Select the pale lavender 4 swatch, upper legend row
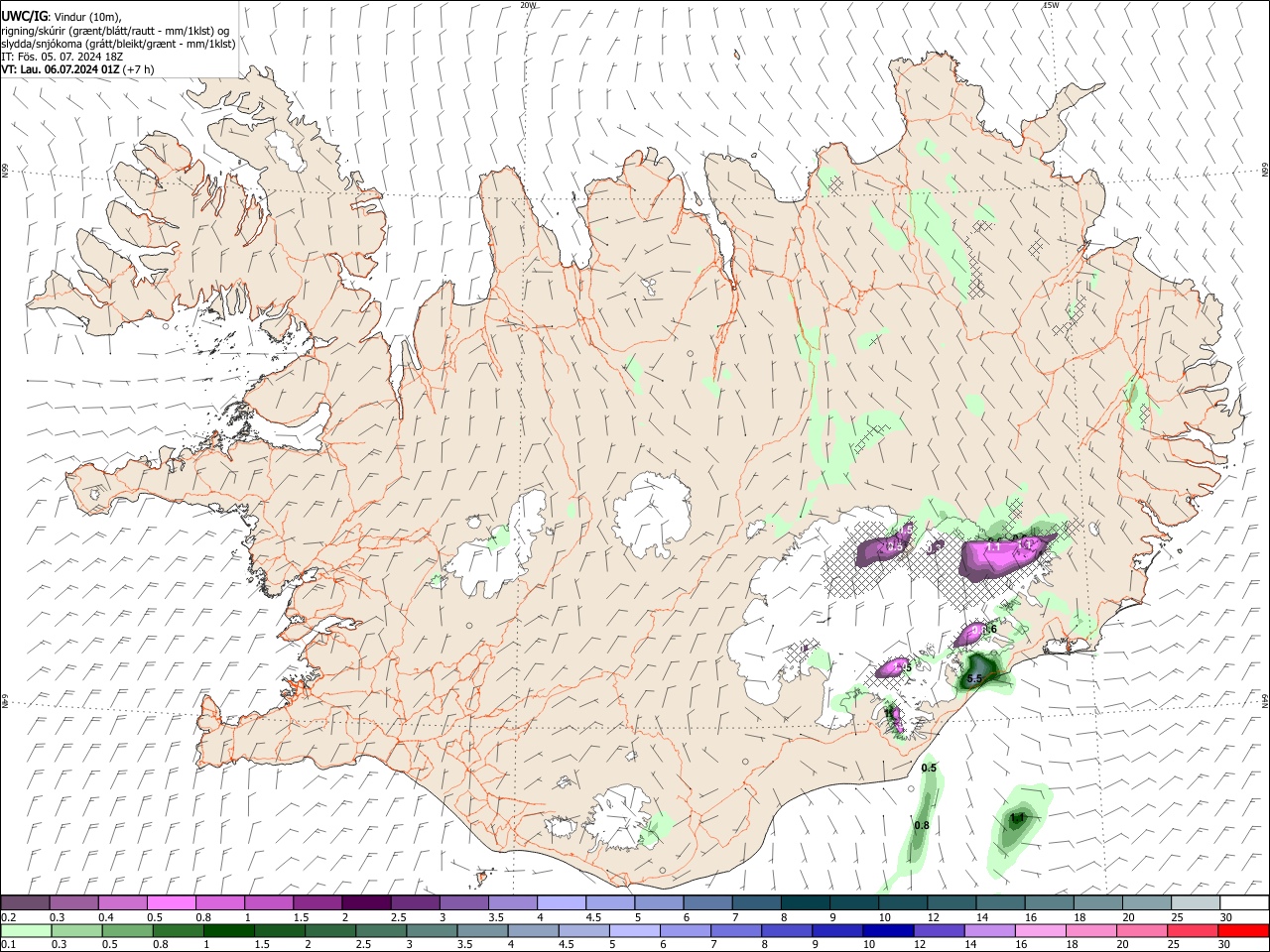The width and height of the screenshot is (1270, 952). [562, 903]
